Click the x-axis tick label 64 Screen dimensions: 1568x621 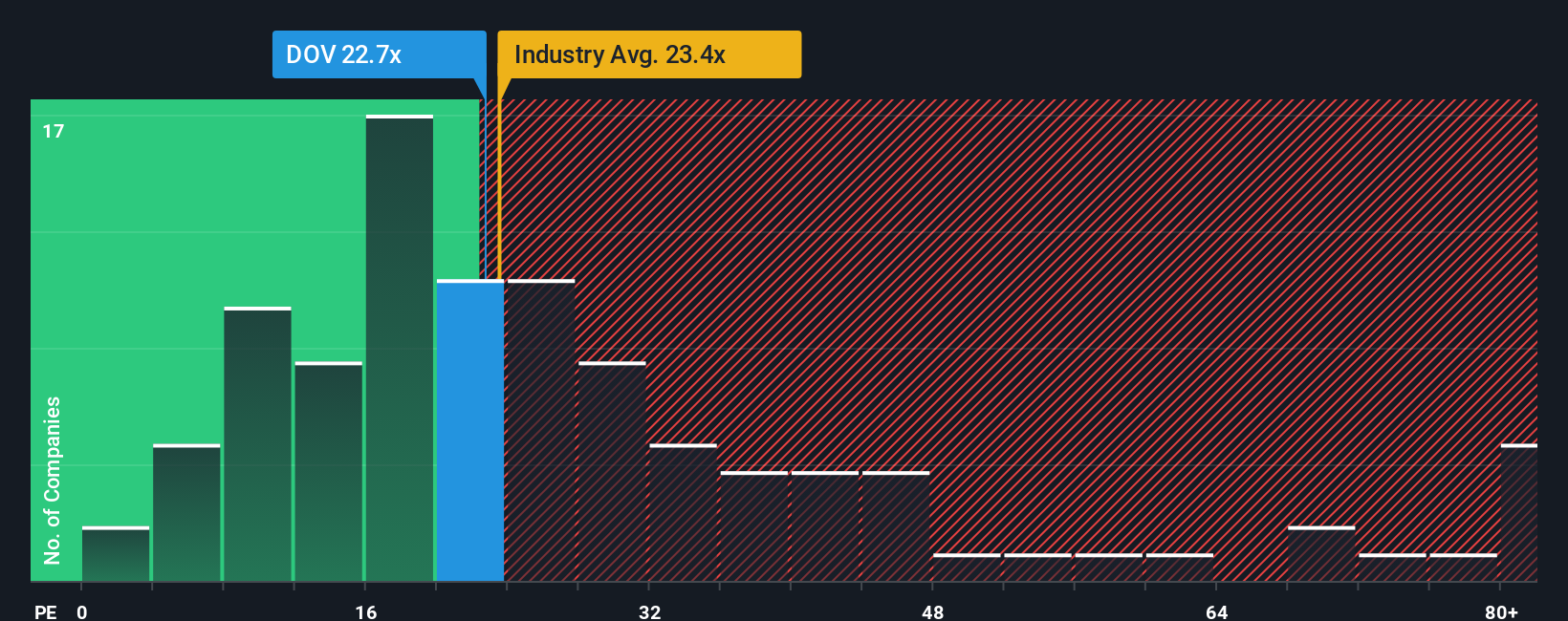1217,611
